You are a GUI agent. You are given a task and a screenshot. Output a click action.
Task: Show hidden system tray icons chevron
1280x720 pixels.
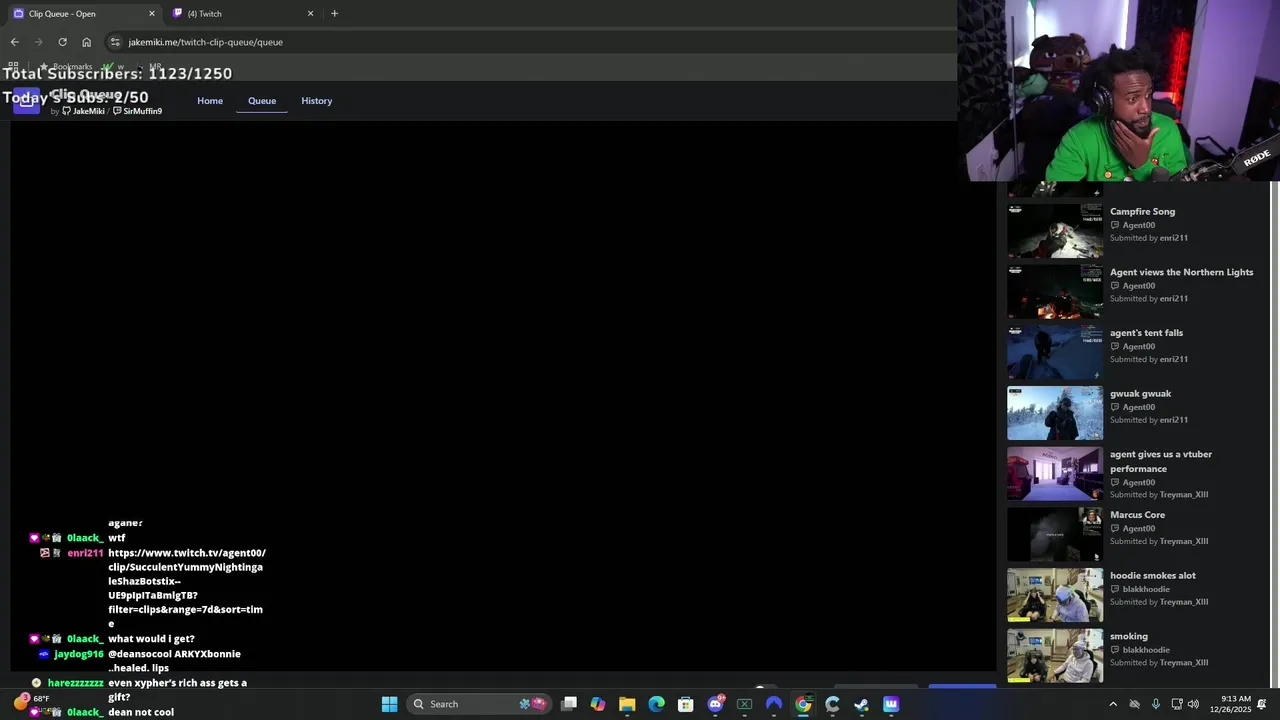coord(1113,704)
